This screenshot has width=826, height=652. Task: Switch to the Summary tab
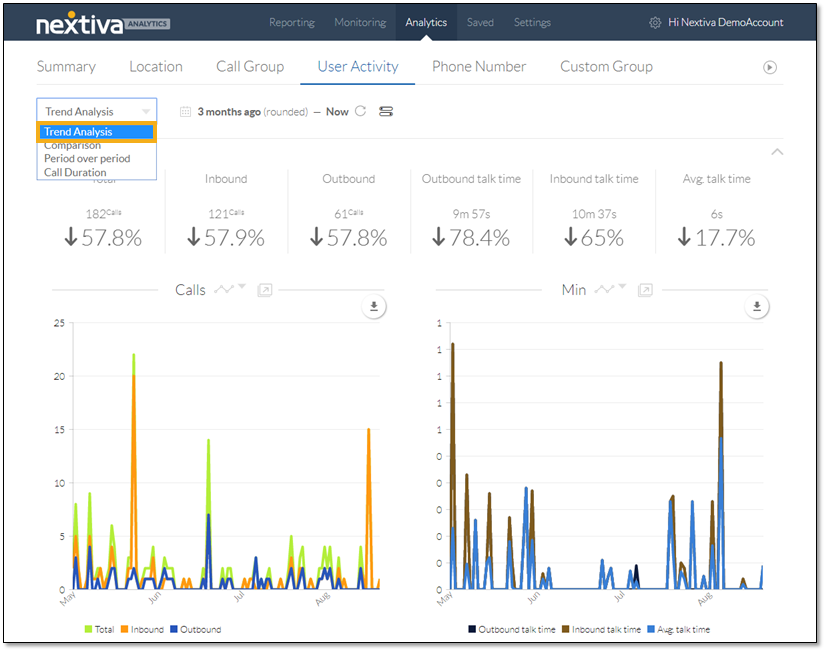coord(66,67)
